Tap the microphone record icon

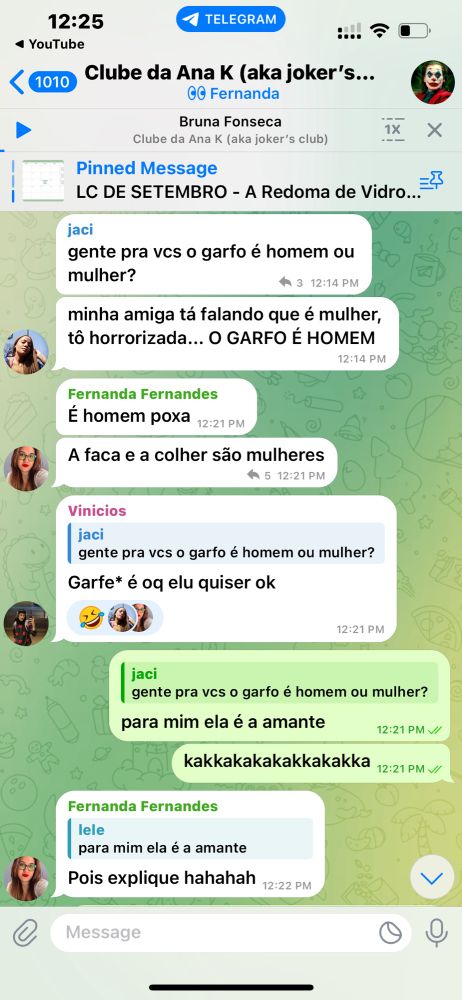[436, 932]
